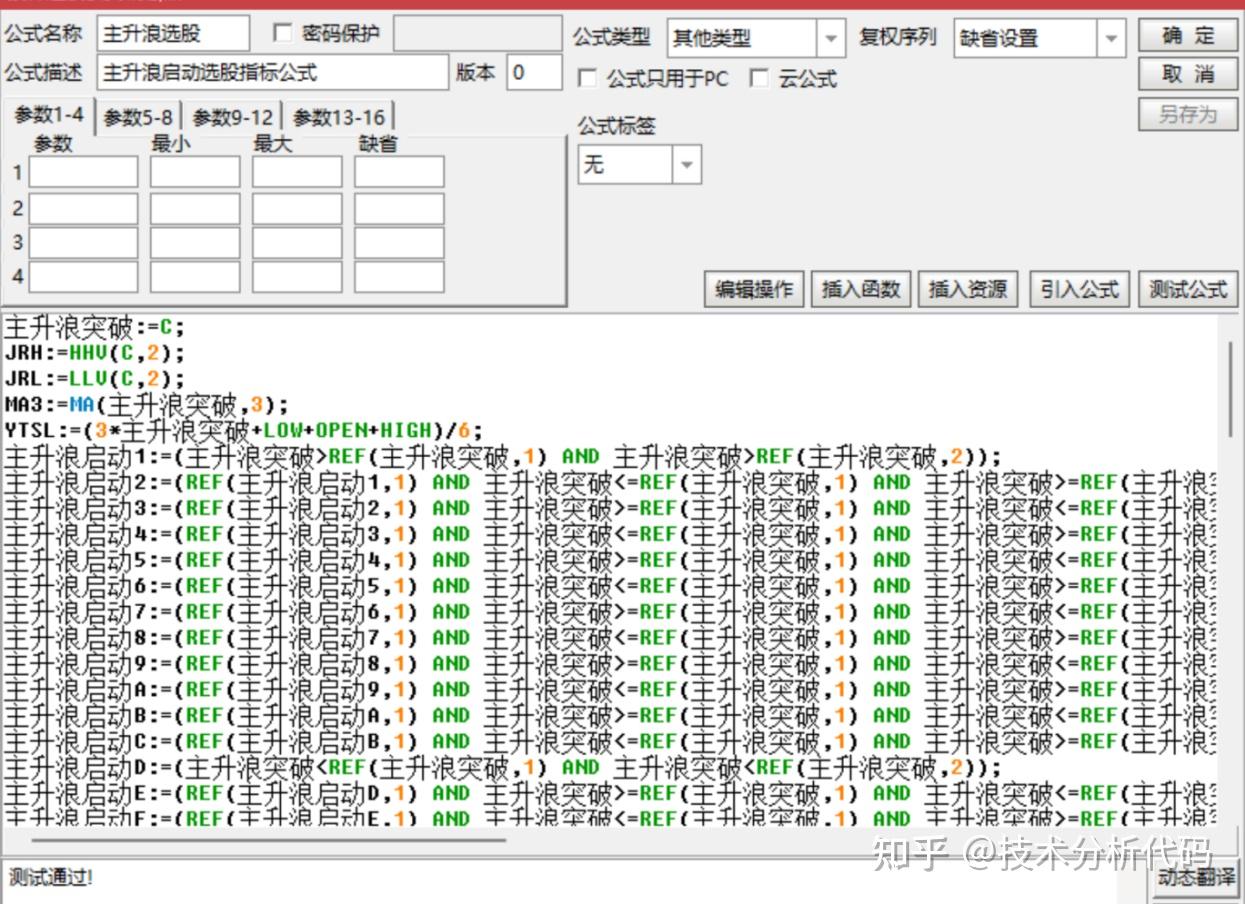1245x905 pixels.
Task: Click code line JRL:=LLV(C,2);
Action: pyautogui.click(x=95, y=379)
